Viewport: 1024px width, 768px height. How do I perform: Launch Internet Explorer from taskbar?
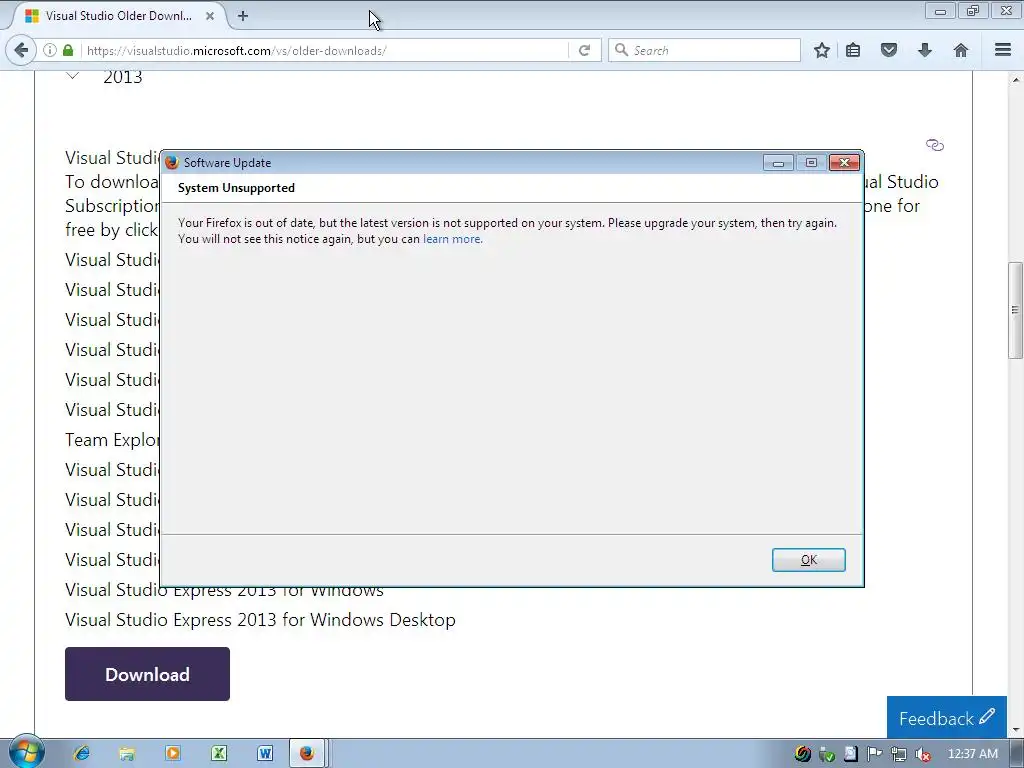tap(82, 753)
